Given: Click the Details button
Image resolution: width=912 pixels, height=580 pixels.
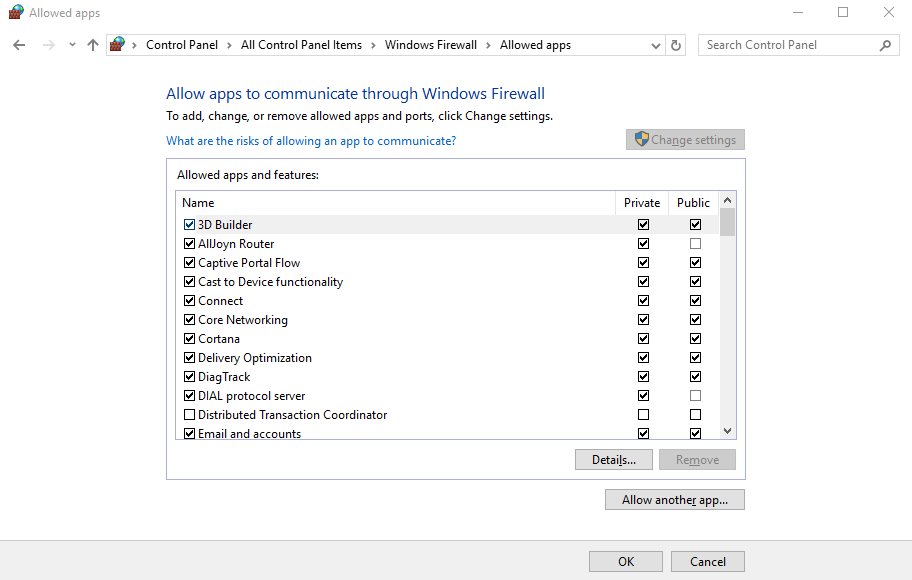Looking at the screenshot, I should [614, 460].
